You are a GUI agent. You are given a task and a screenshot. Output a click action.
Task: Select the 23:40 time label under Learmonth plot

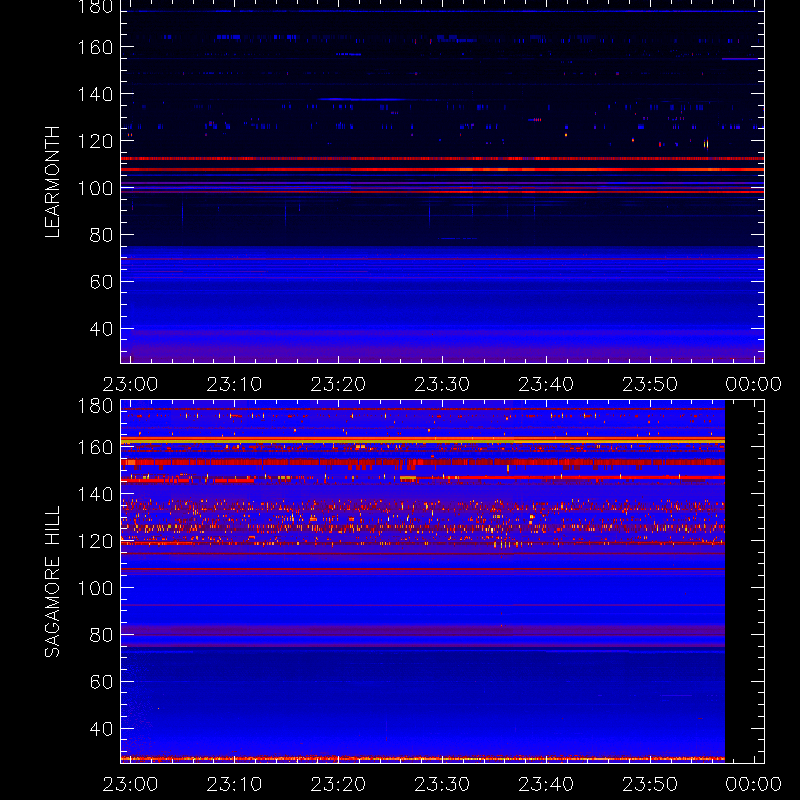[x=546, y=384]
